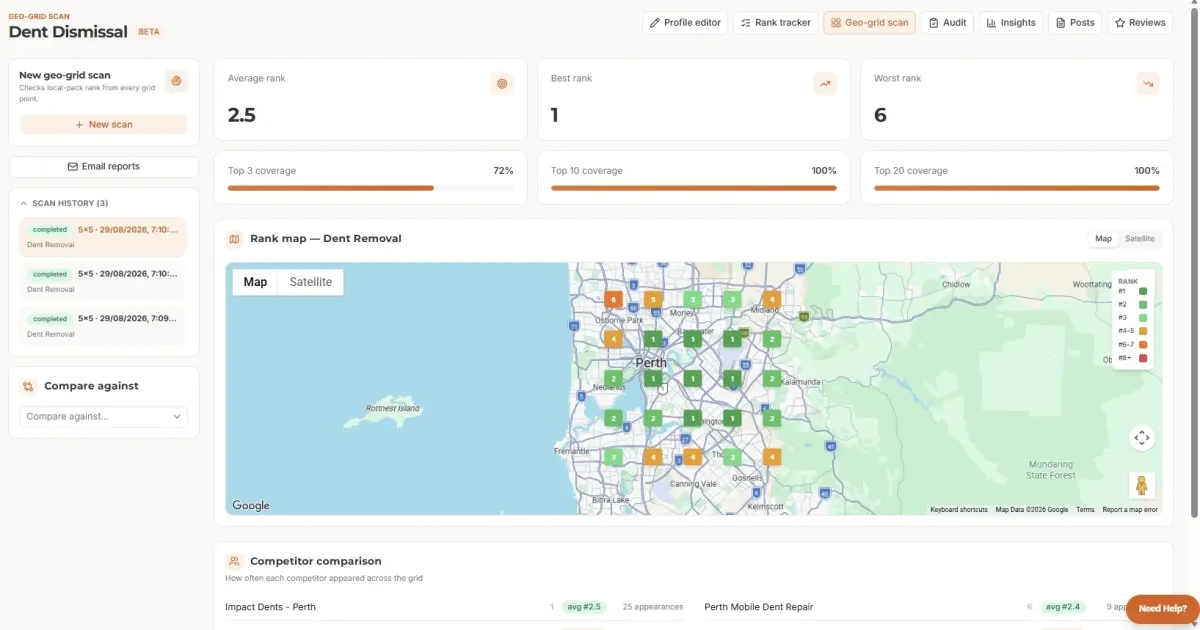The image size is (1200, 630).
Task: Open the map camera controls button
Action: [1141, 438]
